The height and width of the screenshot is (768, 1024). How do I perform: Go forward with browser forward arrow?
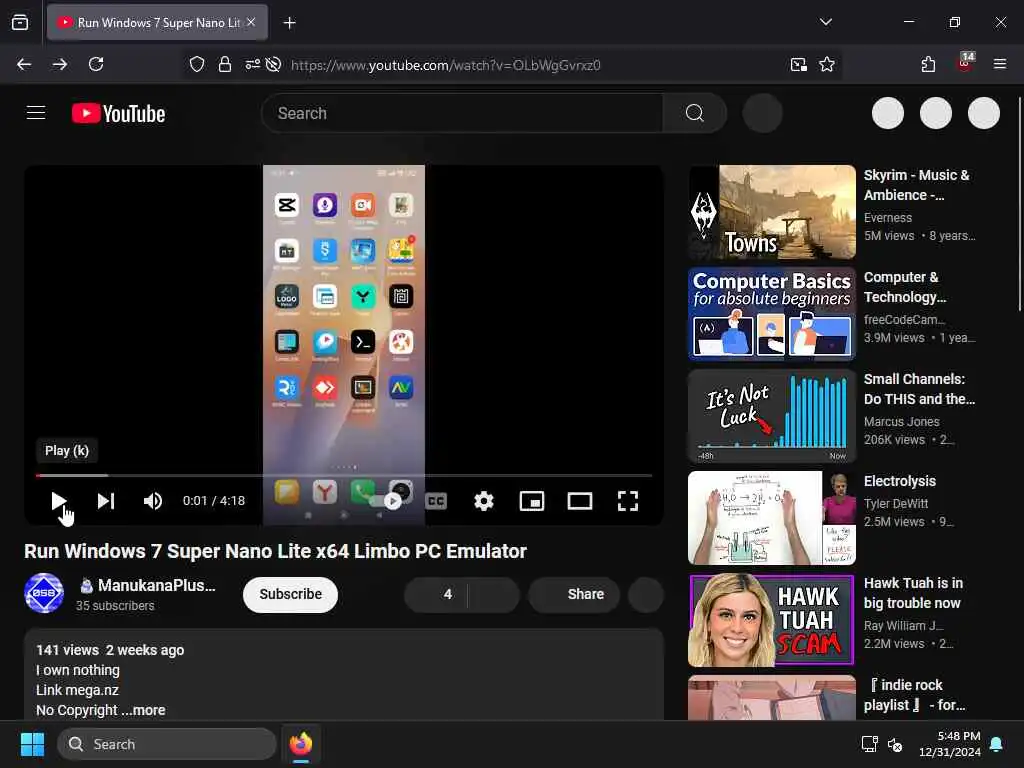(x=60, y=64)
